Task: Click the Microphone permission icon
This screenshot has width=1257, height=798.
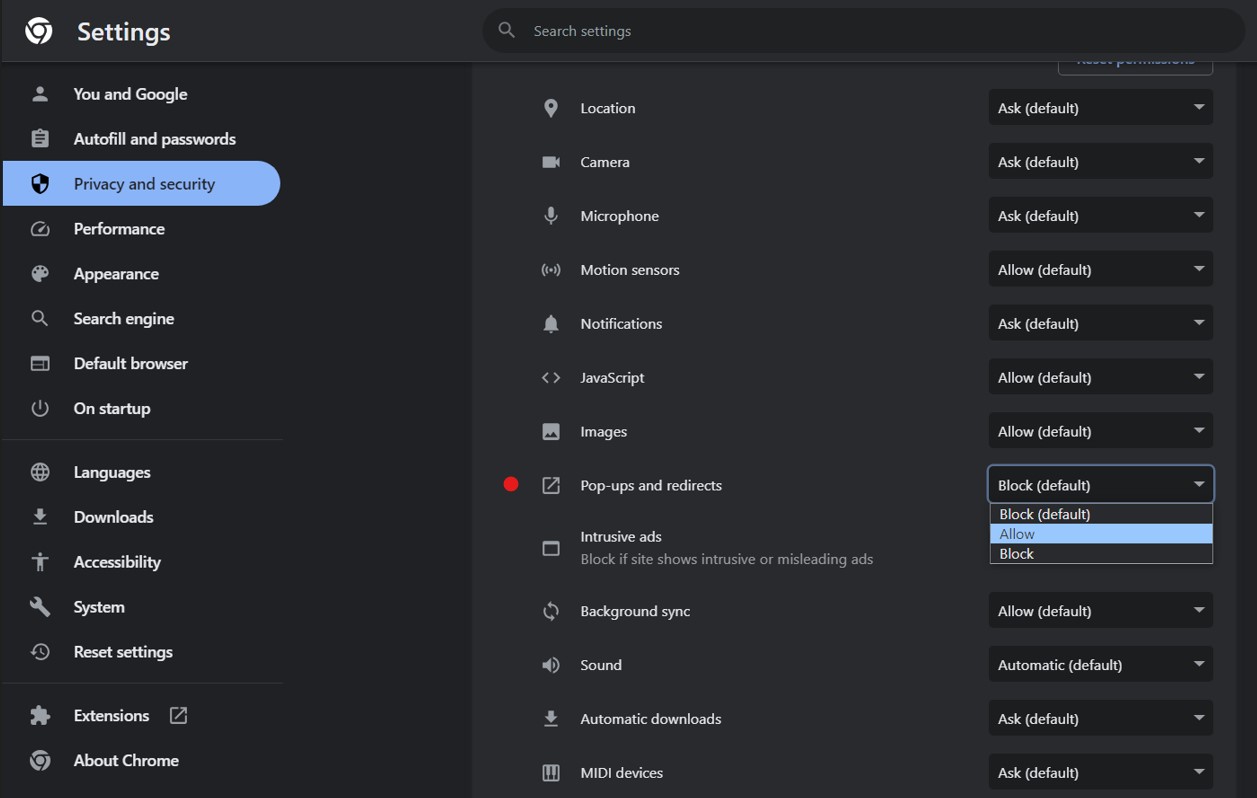Action: tap(551, 216)
